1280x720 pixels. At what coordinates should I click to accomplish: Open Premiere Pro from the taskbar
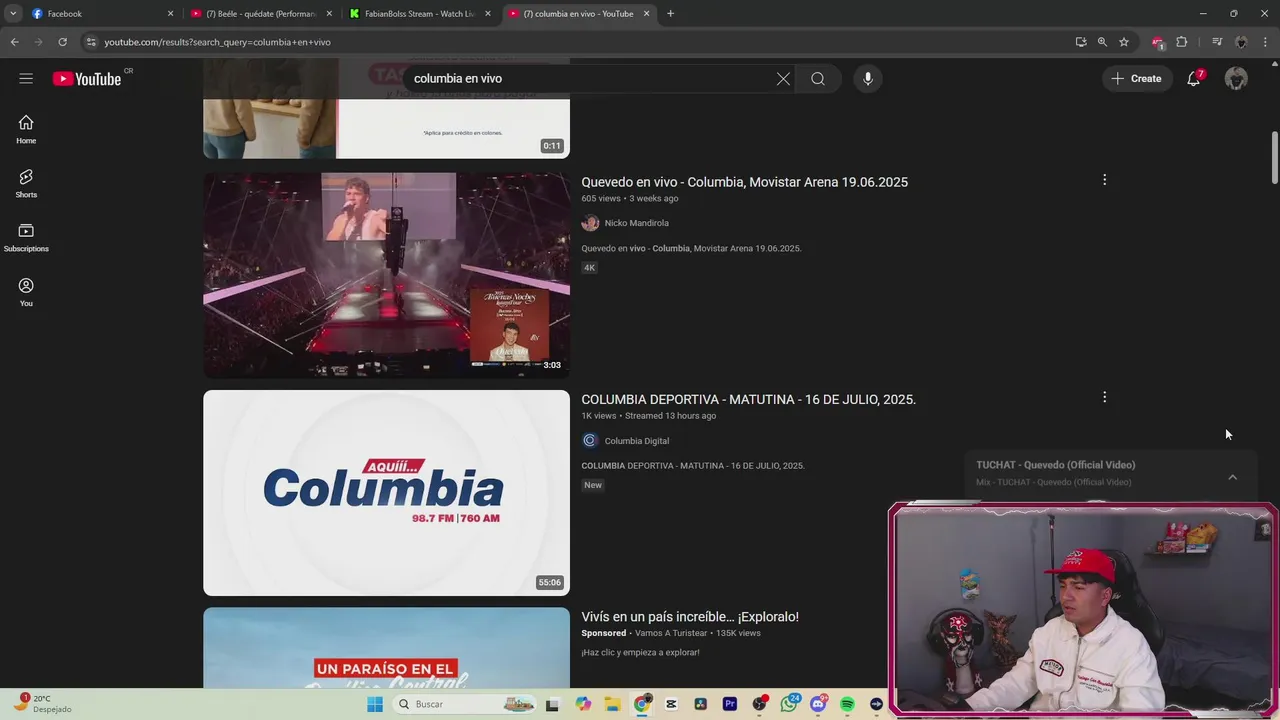pos(730,704)
